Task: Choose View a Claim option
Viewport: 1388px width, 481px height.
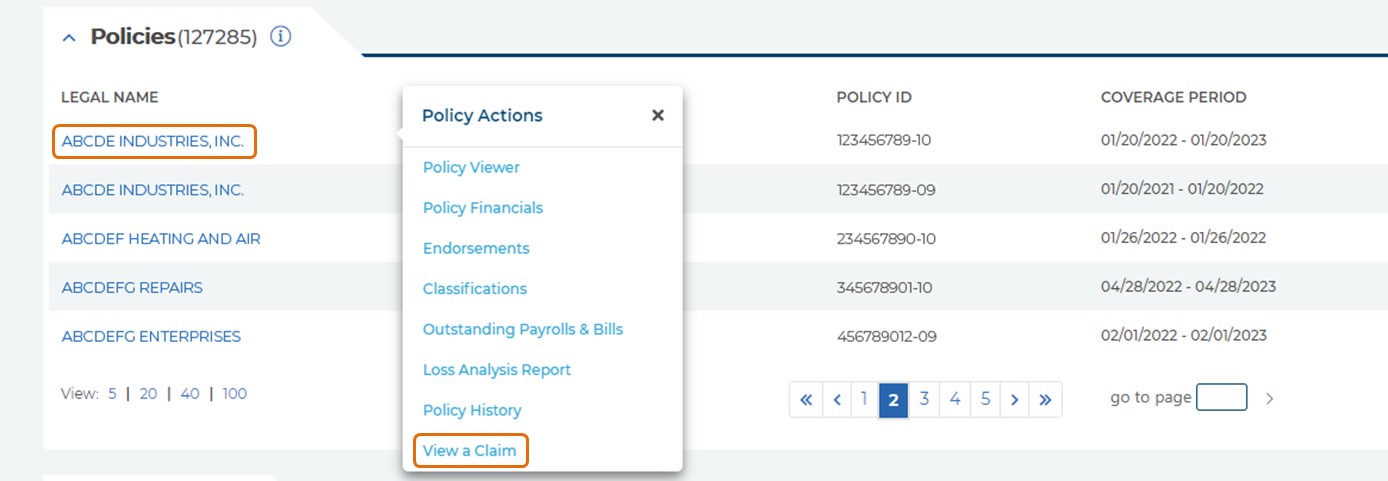Action: pyautogui.click(x=470, y=450)
